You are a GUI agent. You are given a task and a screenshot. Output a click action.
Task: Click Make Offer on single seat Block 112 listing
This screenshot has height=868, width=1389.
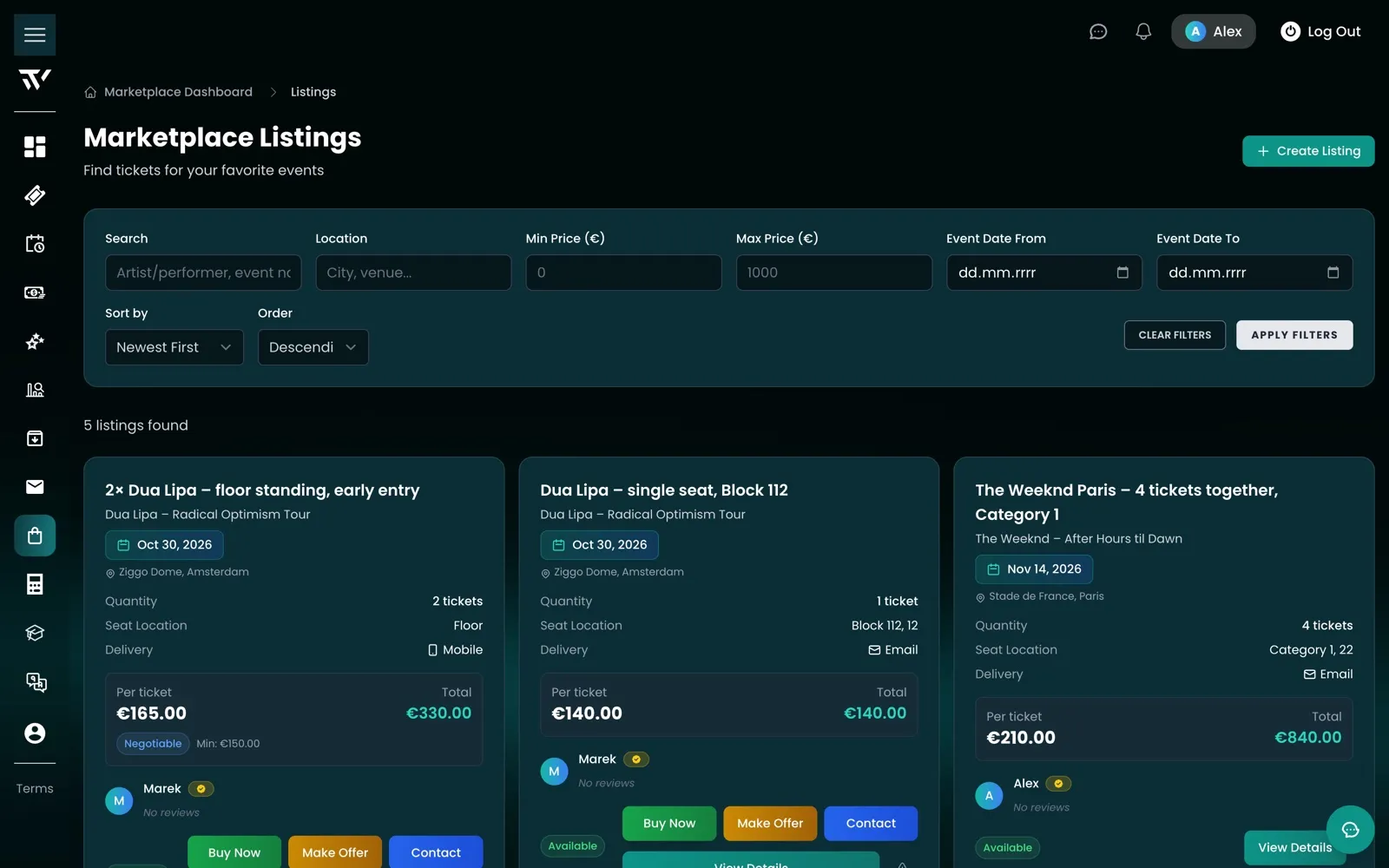pos(770,824)
